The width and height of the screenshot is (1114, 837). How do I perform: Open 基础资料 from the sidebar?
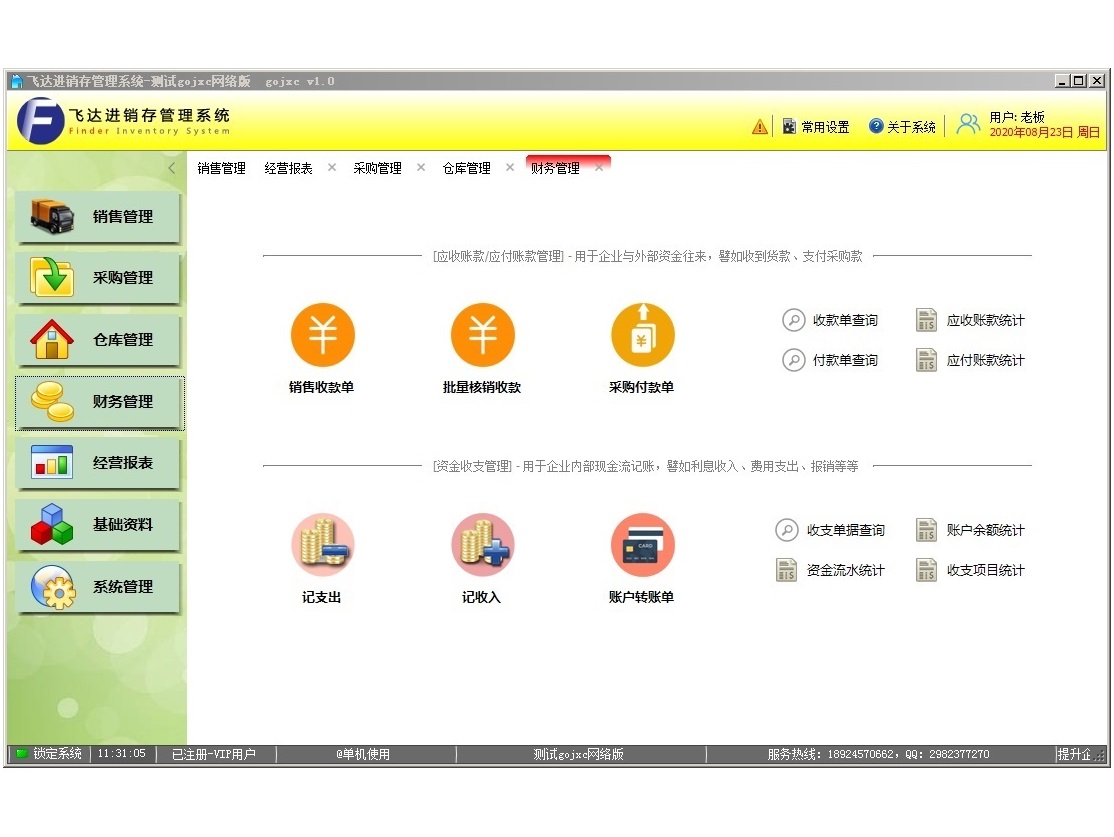tap(99, 525)
